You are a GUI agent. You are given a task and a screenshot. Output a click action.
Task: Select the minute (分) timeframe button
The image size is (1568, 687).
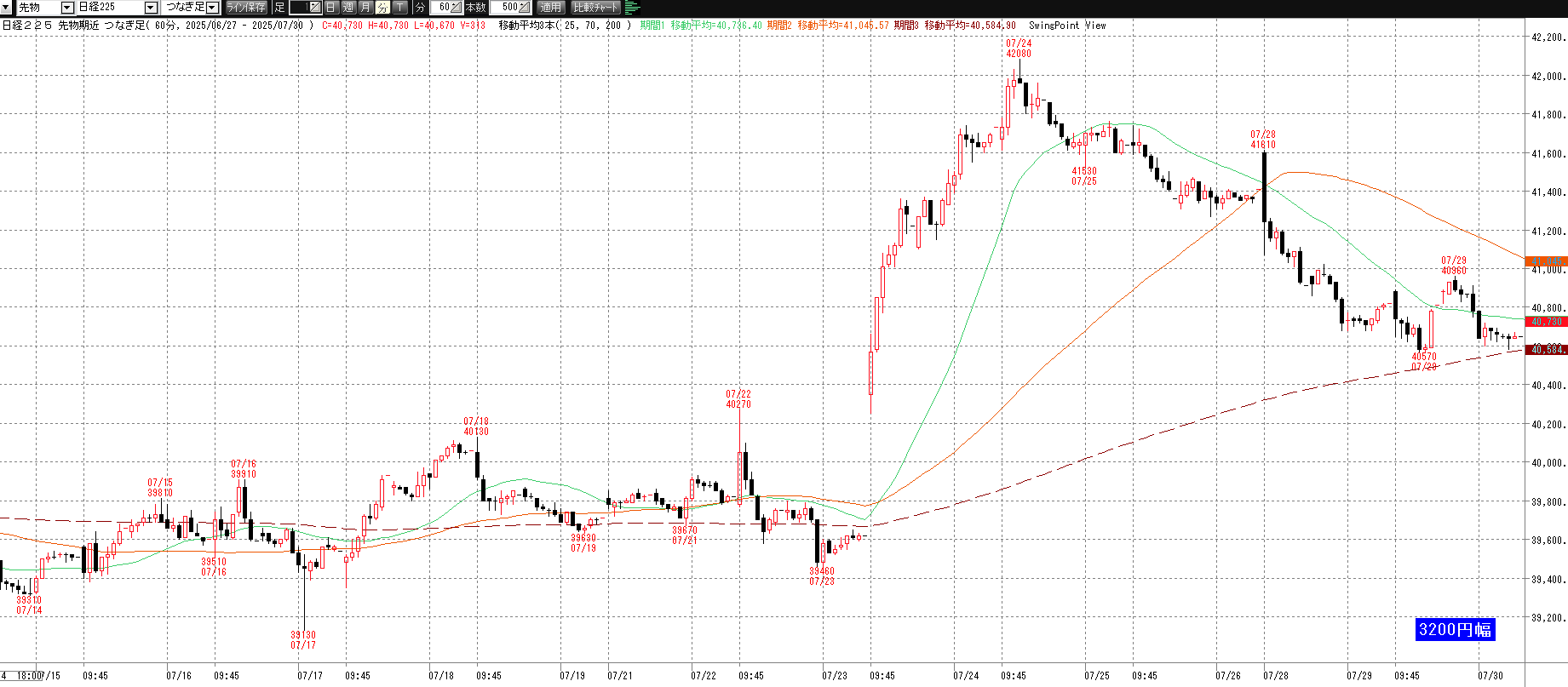tap(382, 8)
